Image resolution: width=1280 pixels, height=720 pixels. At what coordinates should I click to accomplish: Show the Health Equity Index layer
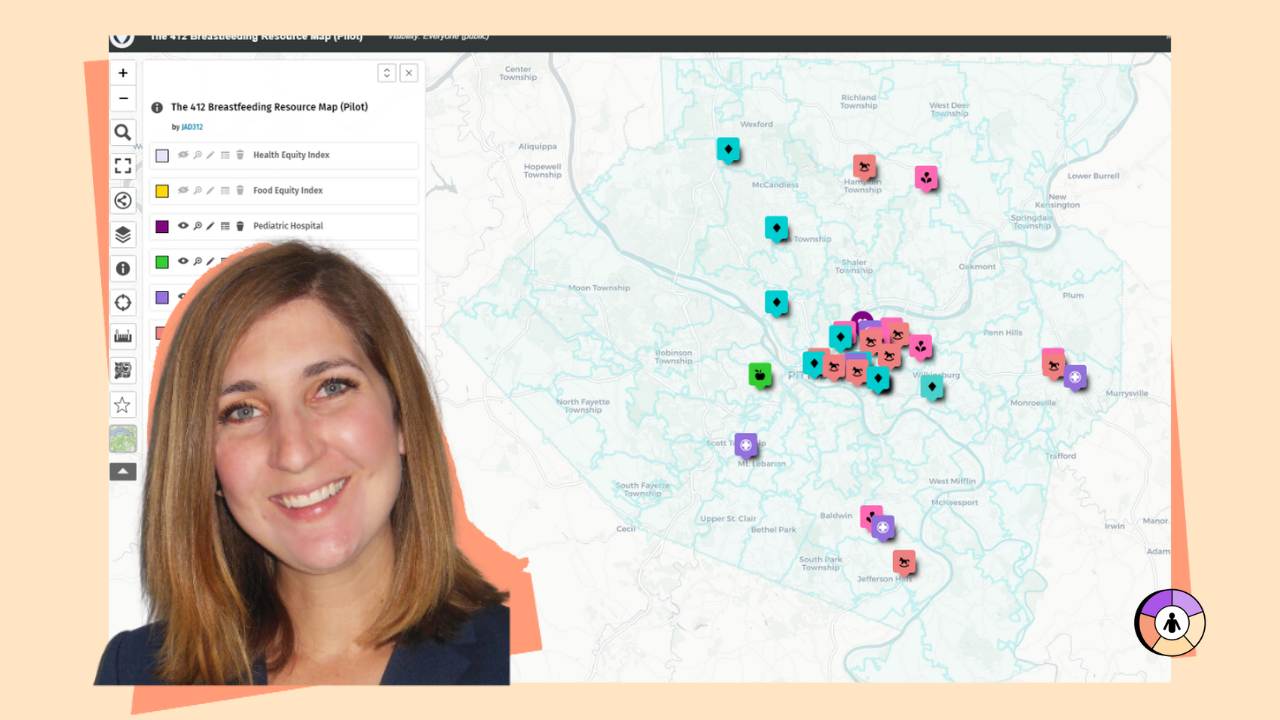[x=183, y=155]
